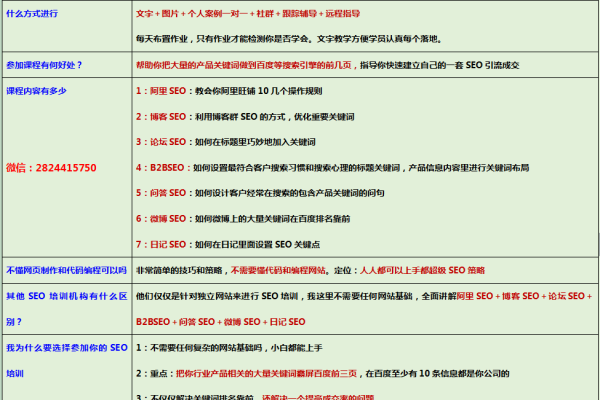The height and width of the screenshot is (400, 600).
Task: Click the text '指导你快速建立自己的一套SEO引流成交'
Action: pyautogui.click(x=440, y=65)
